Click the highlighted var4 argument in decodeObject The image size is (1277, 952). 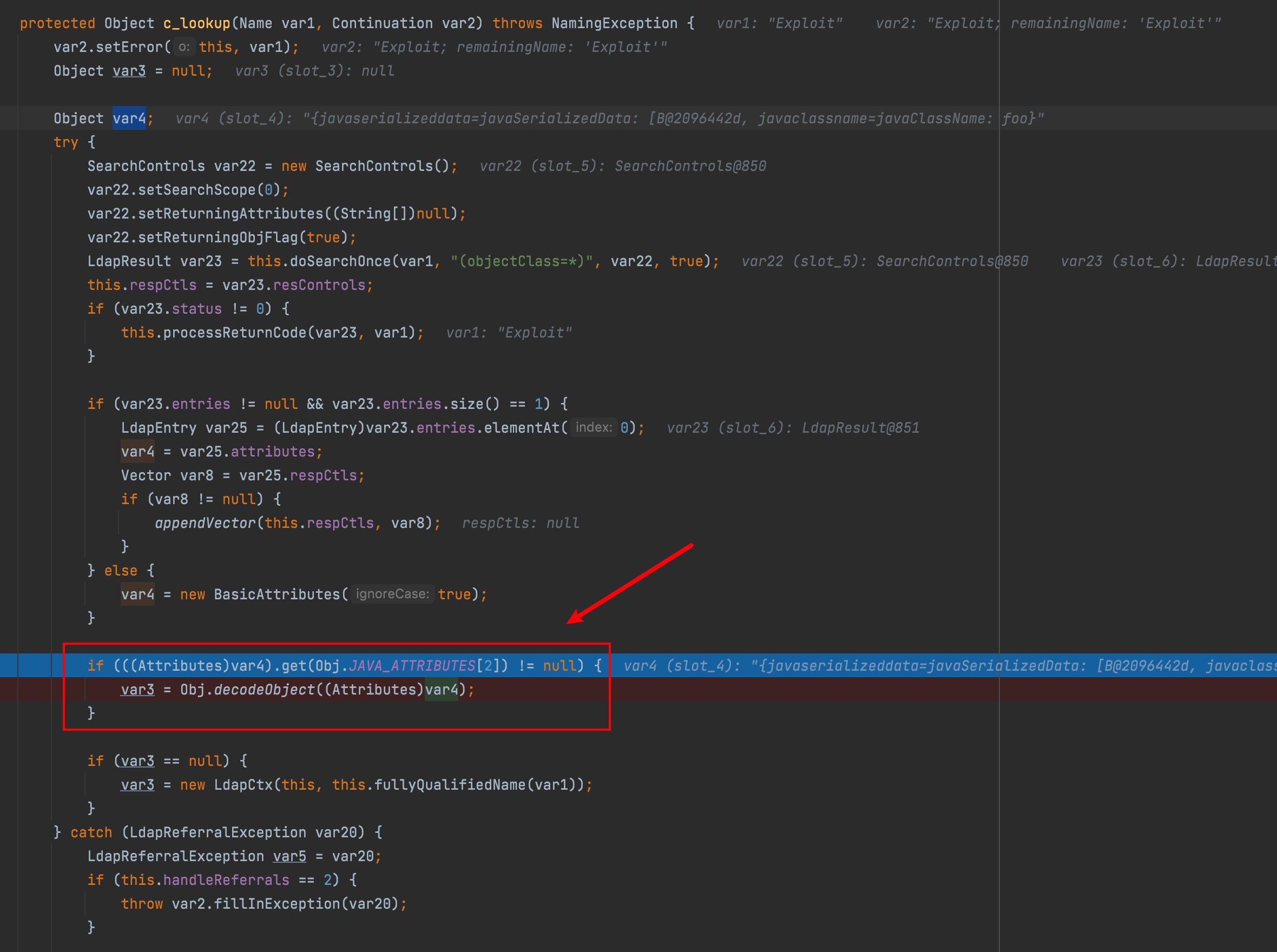(x=441, y=690)
